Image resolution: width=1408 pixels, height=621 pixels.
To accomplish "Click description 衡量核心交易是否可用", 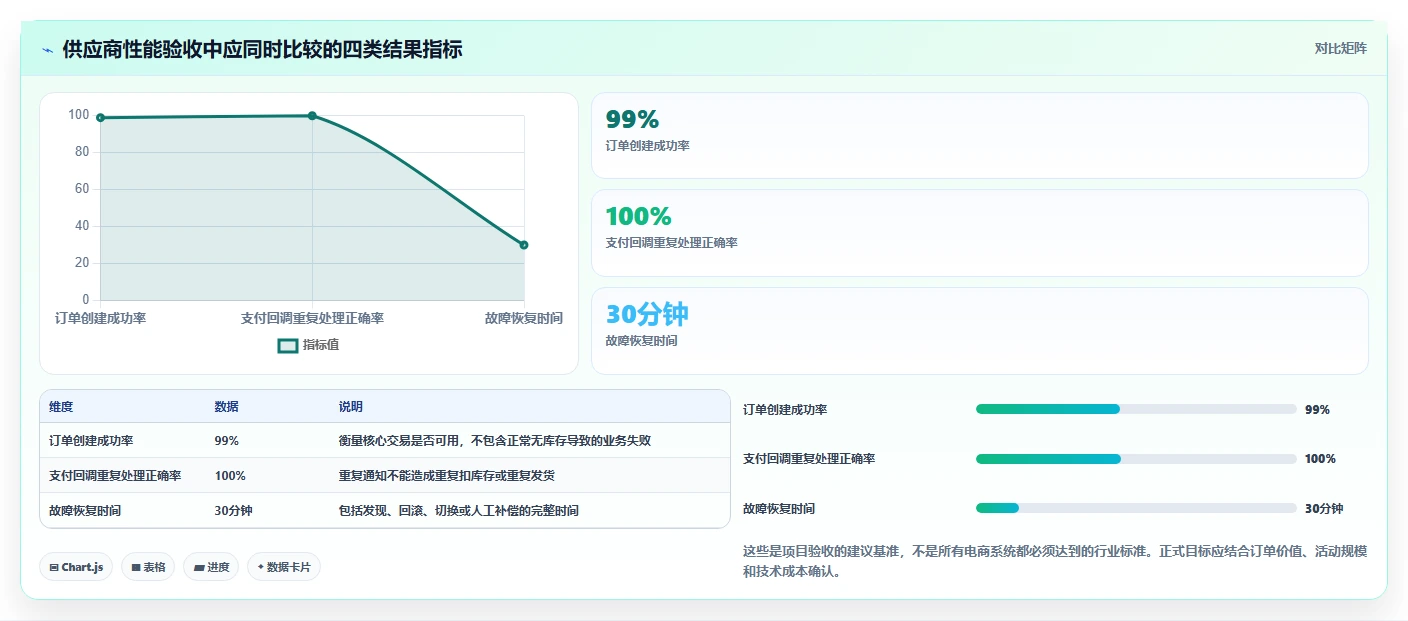I will tap(496, 441).
